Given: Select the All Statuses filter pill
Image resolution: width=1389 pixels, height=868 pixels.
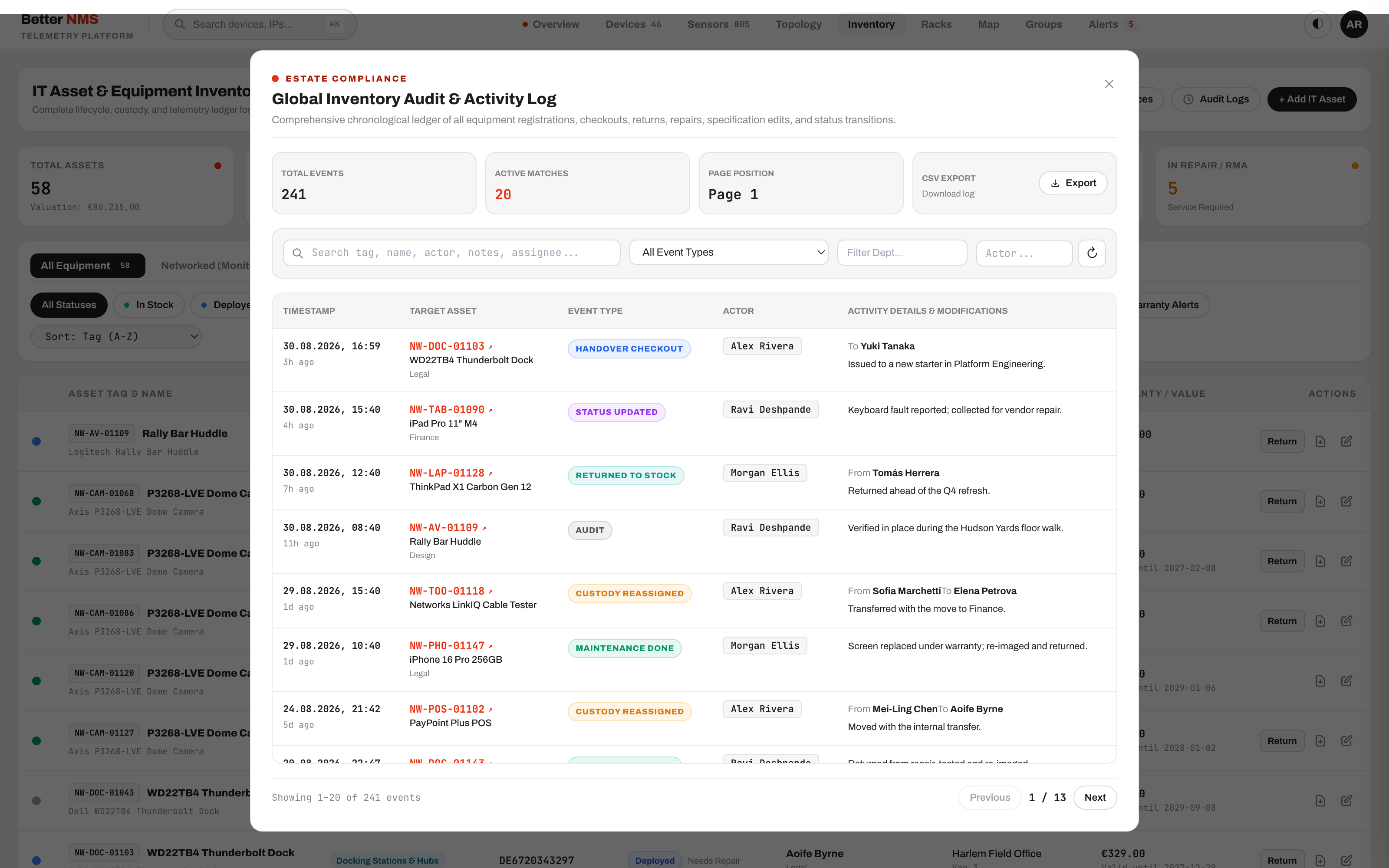Looking at the screenshot, I should (x=68, y=305).
